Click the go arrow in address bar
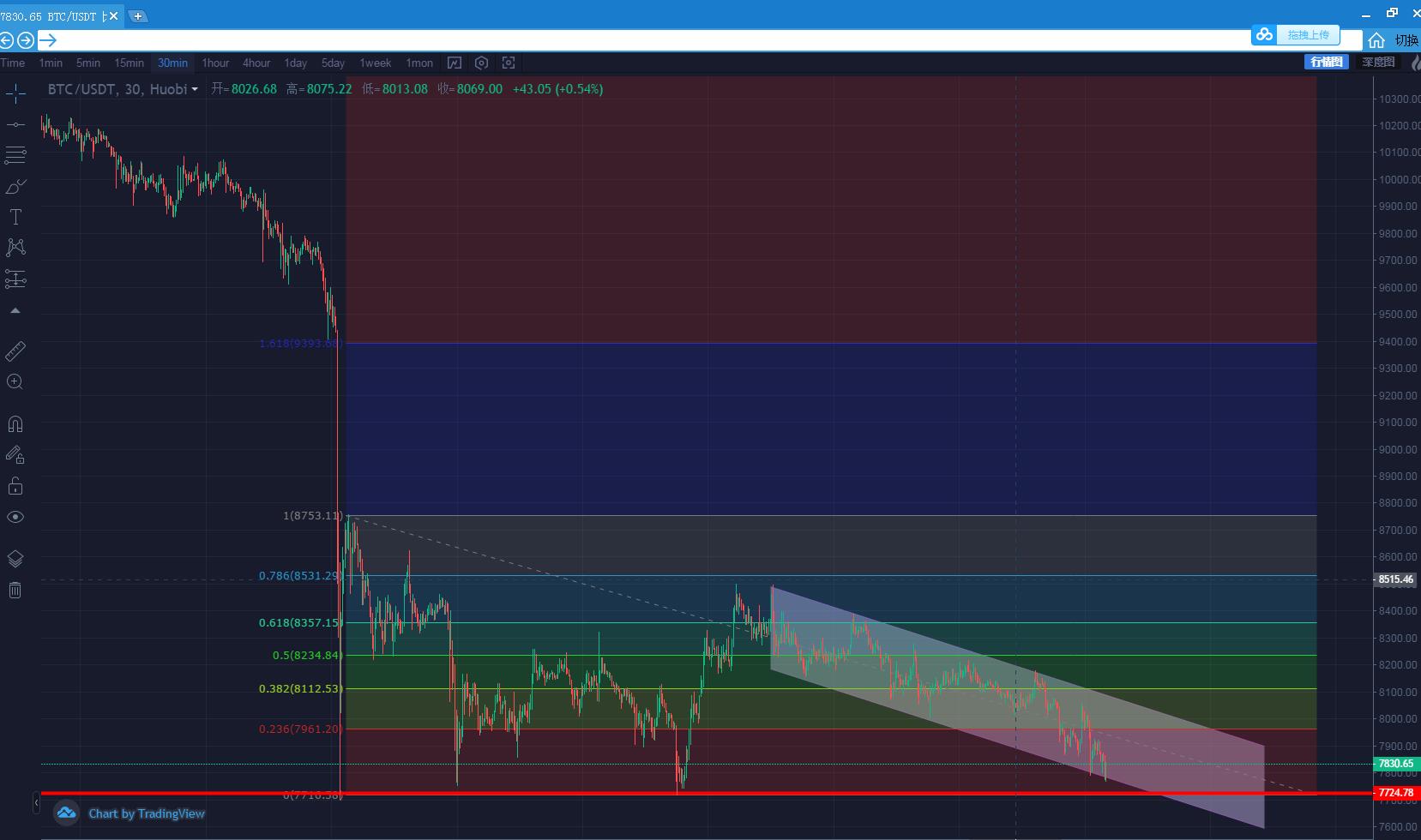The image size is (1421, 840). click(47, 40)
